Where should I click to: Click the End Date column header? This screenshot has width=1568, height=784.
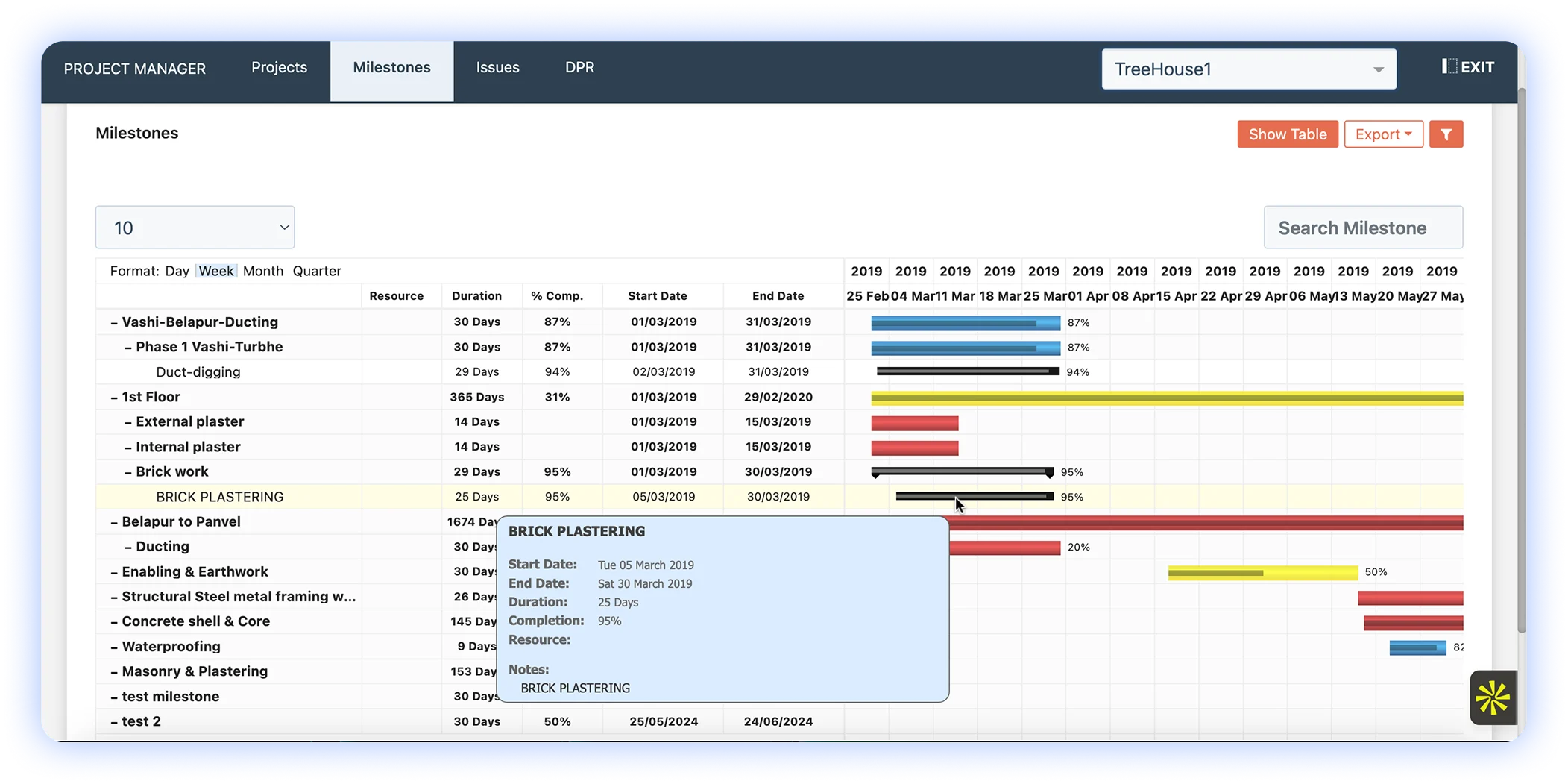coord(778,296)
